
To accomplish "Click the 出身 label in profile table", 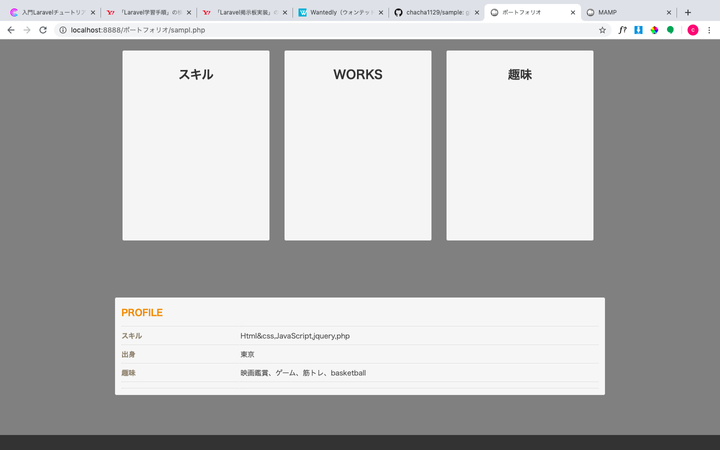I will tap(128, 354).
